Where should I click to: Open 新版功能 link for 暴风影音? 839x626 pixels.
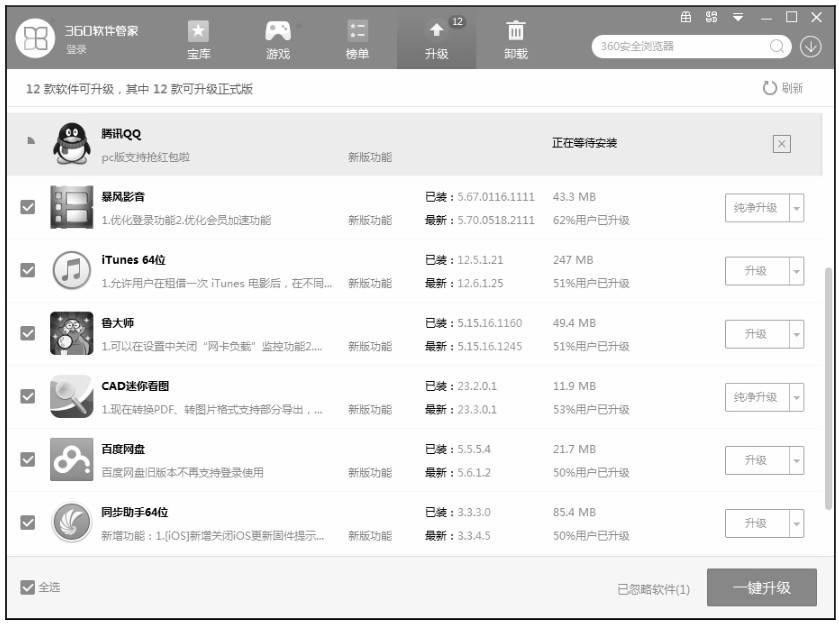[370, 220]
